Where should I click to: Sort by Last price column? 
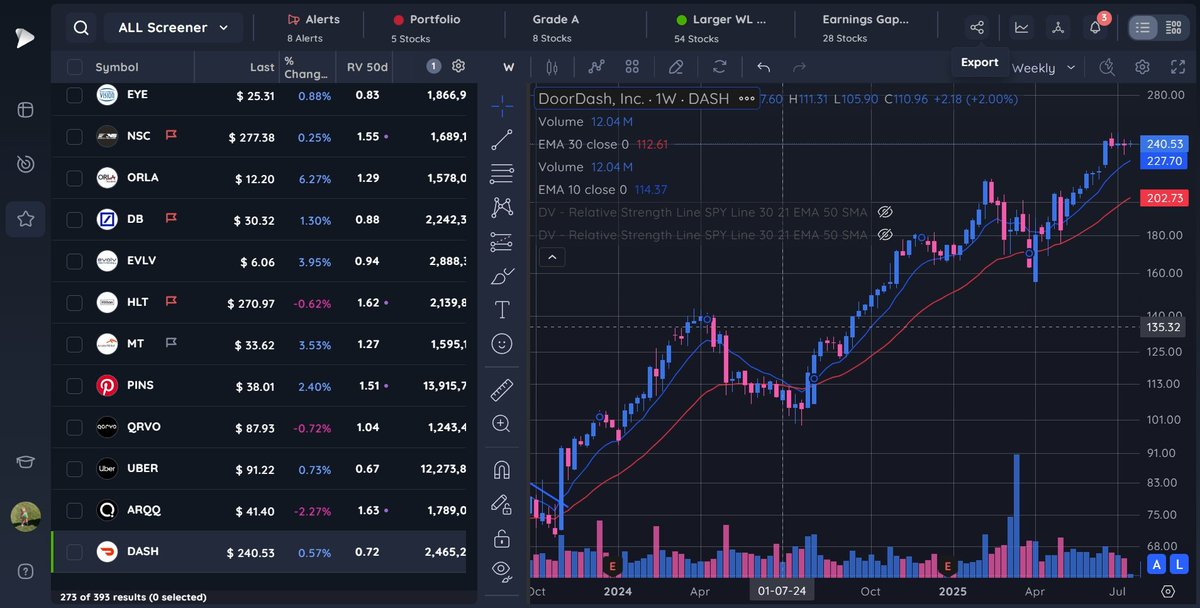(262, 67)
